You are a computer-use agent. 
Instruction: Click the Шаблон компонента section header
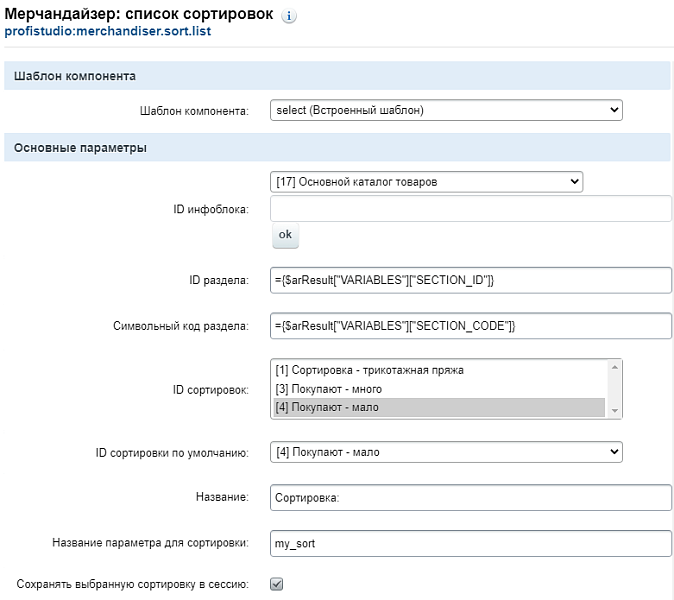[337, 76]
